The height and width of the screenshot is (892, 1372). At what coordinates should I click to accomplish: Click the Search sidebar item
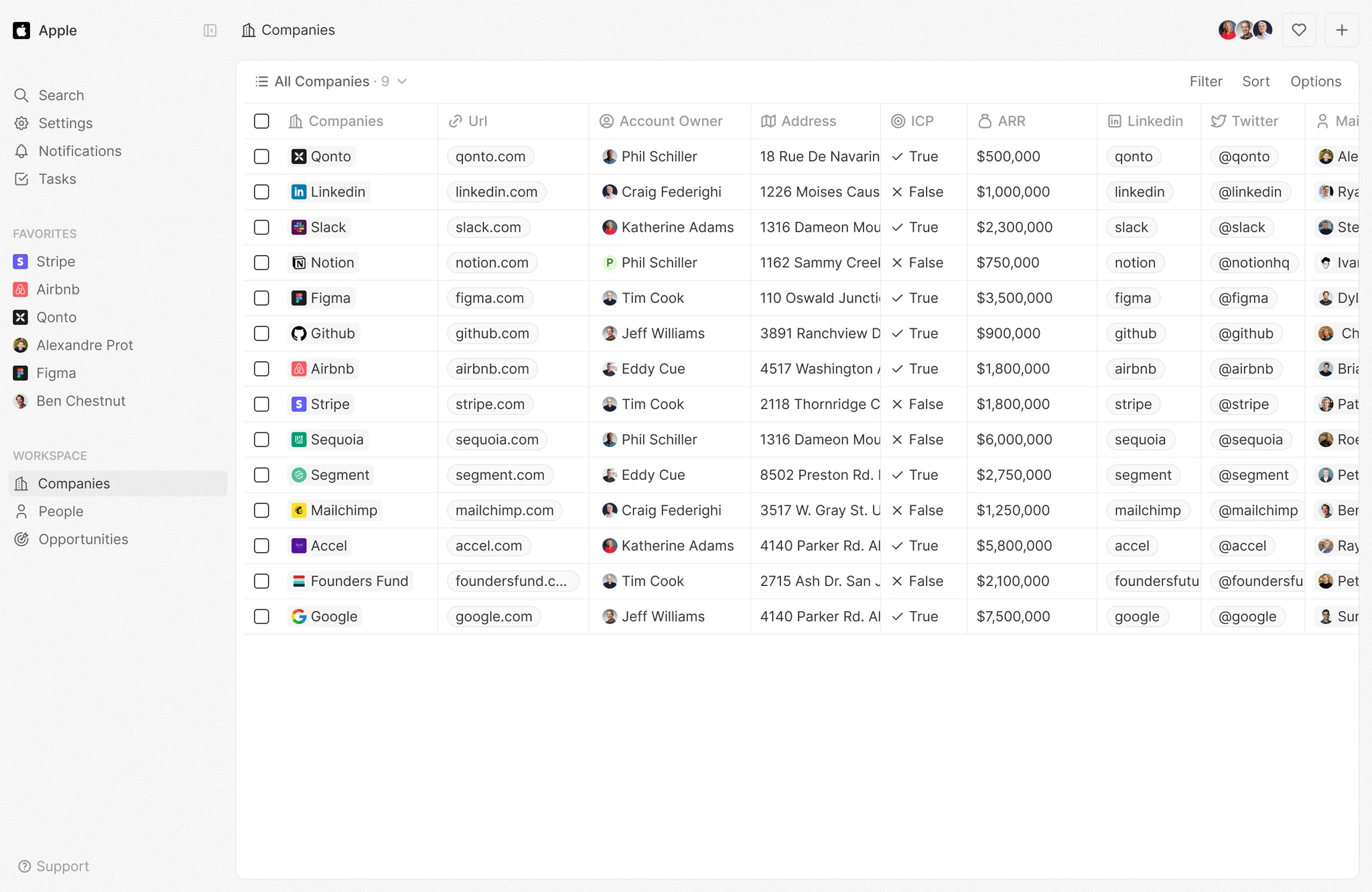click(59, 94)
